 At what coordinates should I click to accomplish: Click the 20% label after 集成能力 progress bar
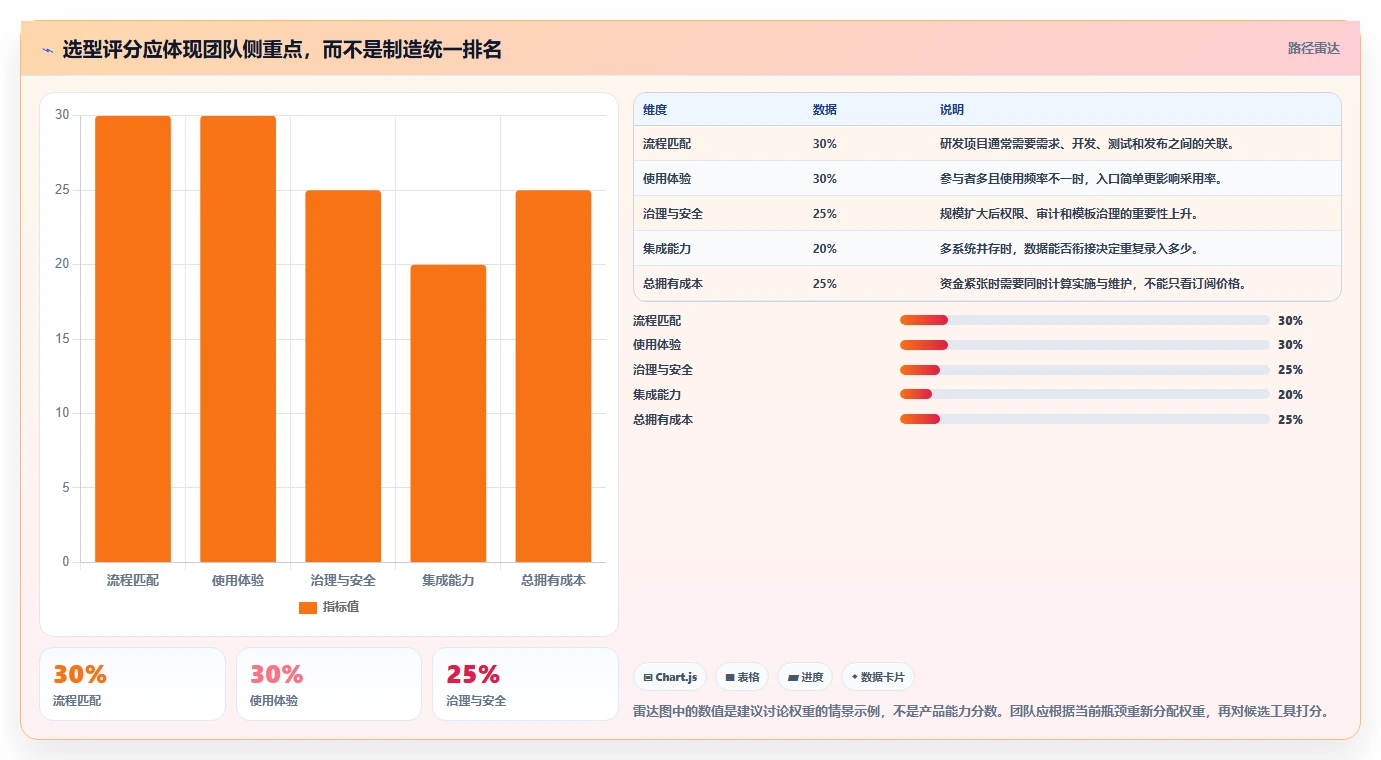click(x=1290, y=395)
